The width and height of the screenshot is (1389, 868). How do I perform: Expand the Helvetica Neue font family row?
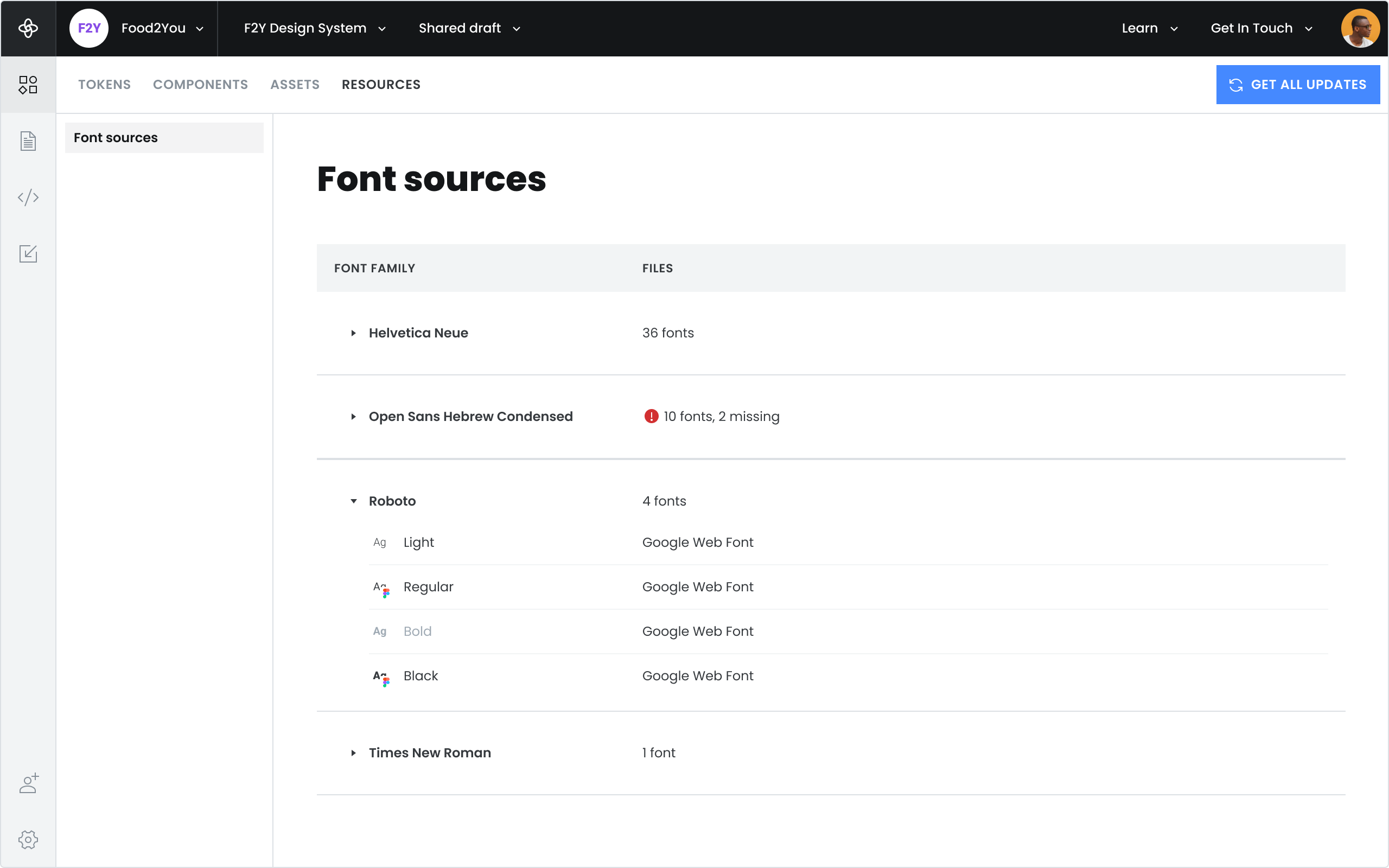coord(354,333)
